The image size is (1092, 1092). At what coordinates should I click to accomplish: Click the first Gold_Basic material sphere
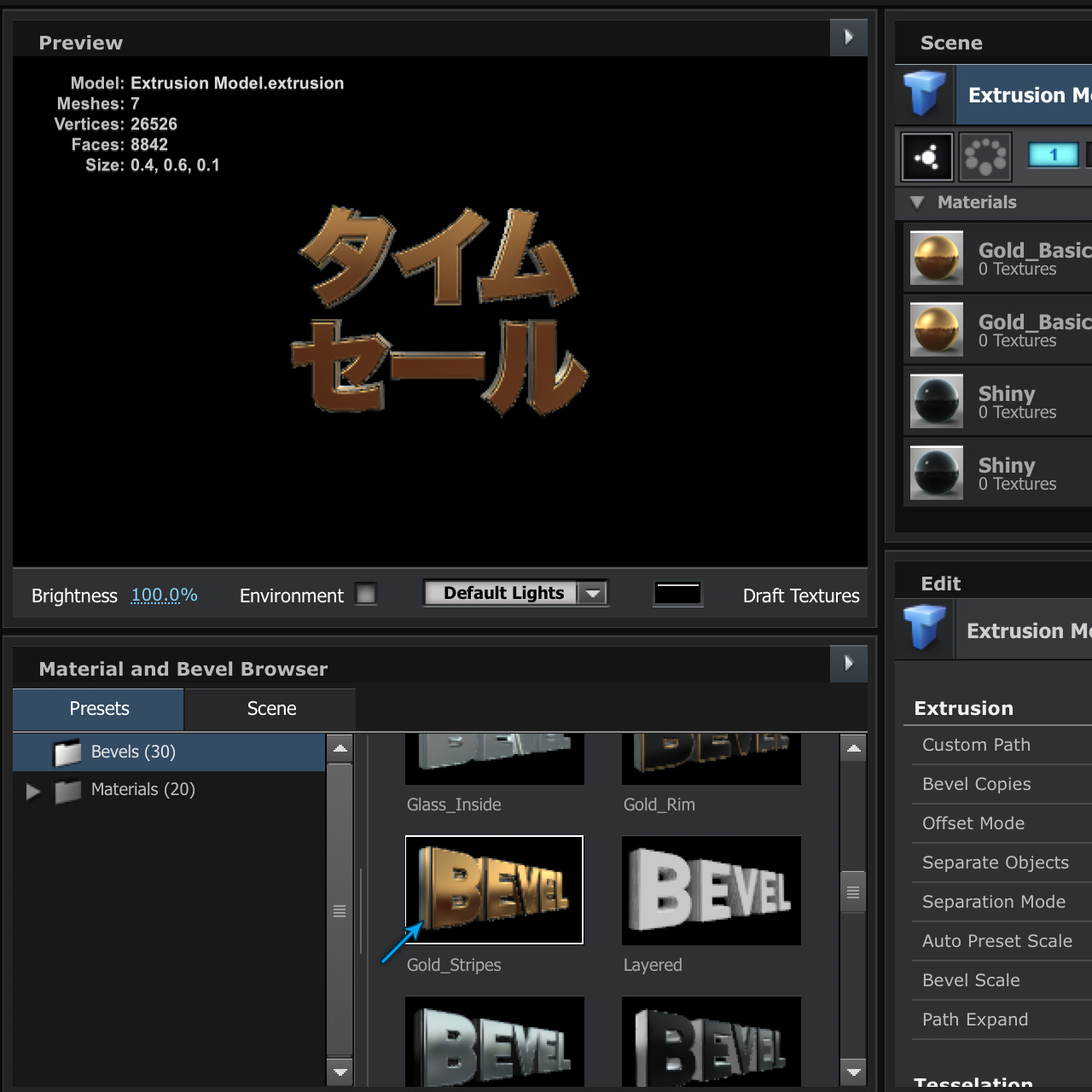[x=937, y=257]
